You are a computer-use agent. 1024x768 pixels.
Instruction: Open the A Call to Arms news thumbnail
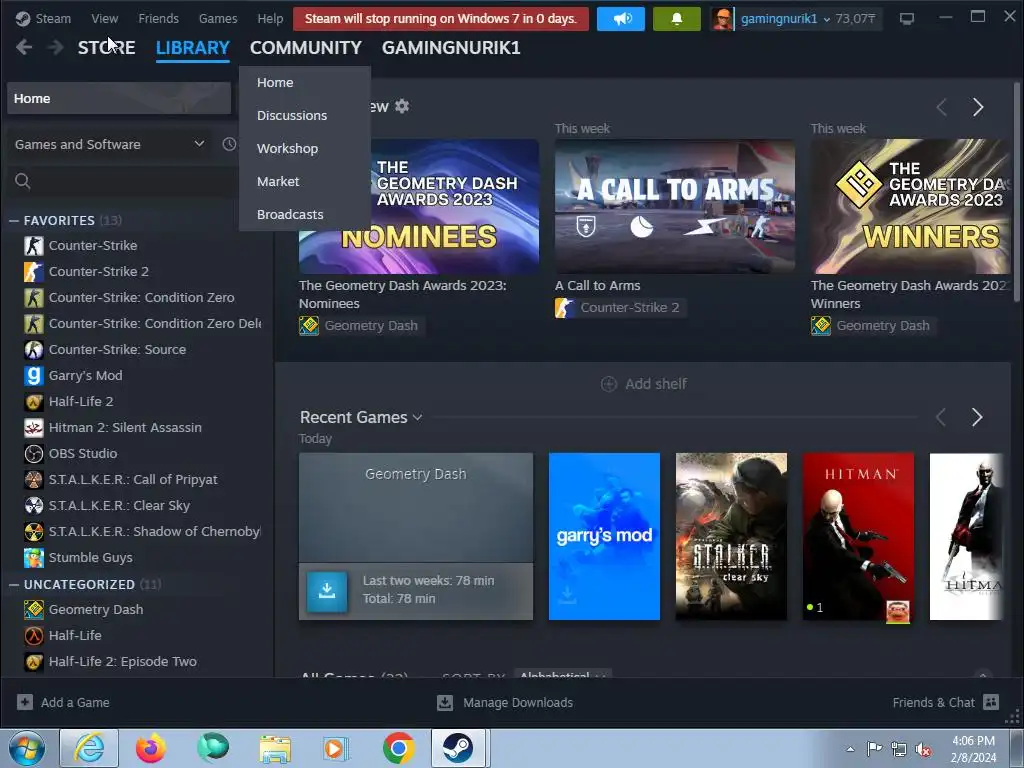coord(675,206)
